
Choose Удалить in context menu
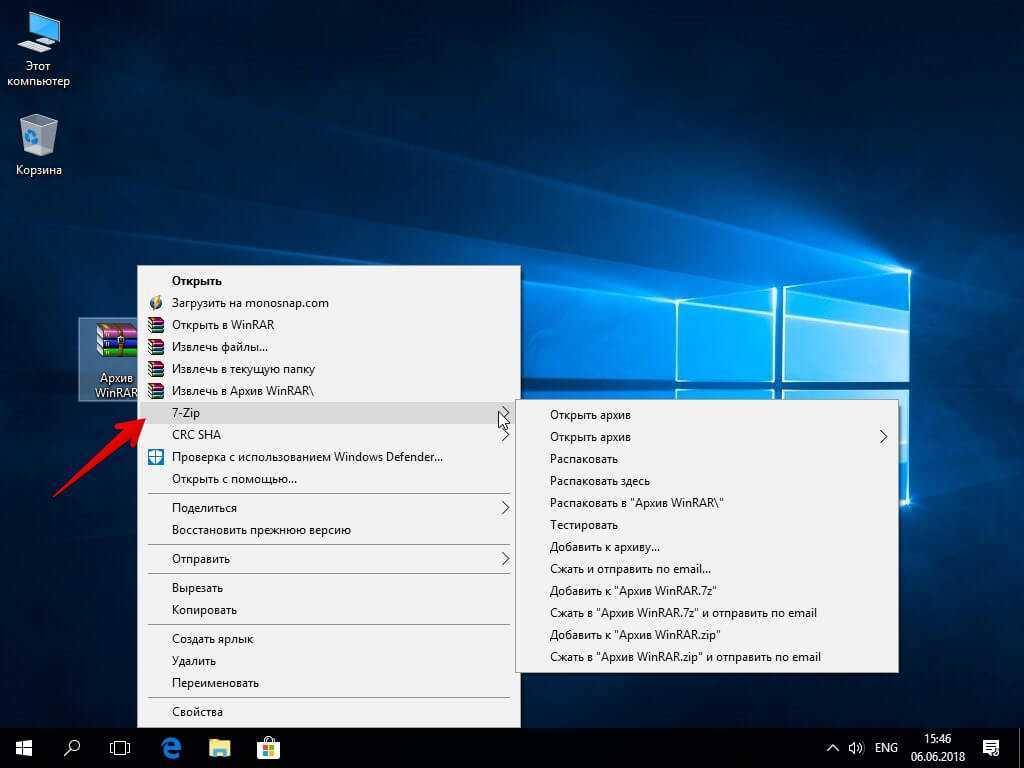328,661
